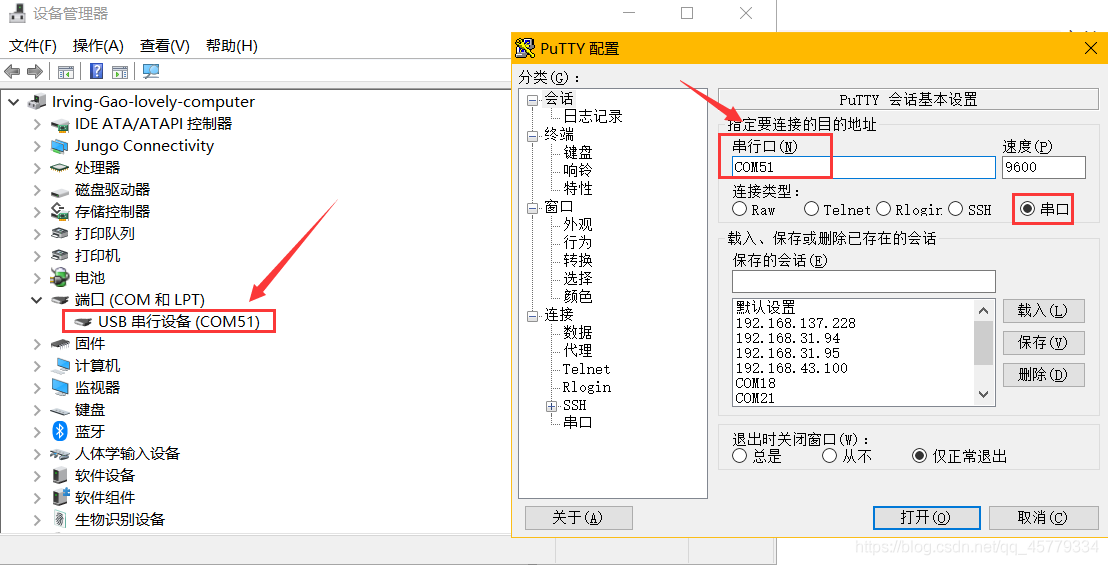Expand the 打印队列 device category
The width and height of the screenshot is (1108, 565).
tap(37, 234)
